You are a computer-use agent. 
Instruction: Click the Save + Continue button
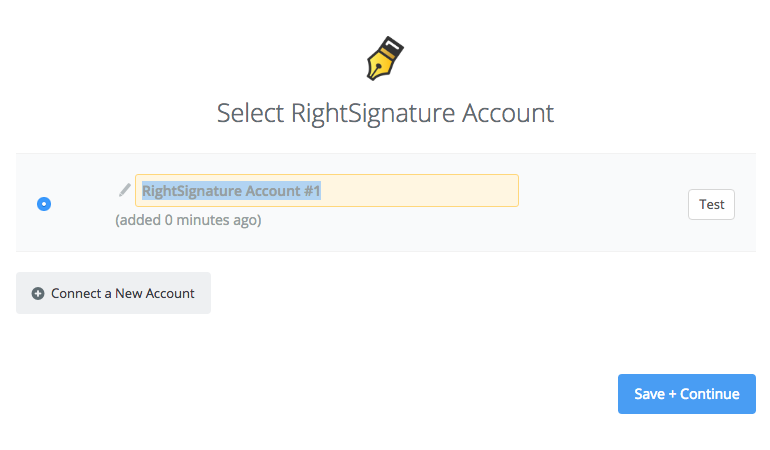[687, 394]
